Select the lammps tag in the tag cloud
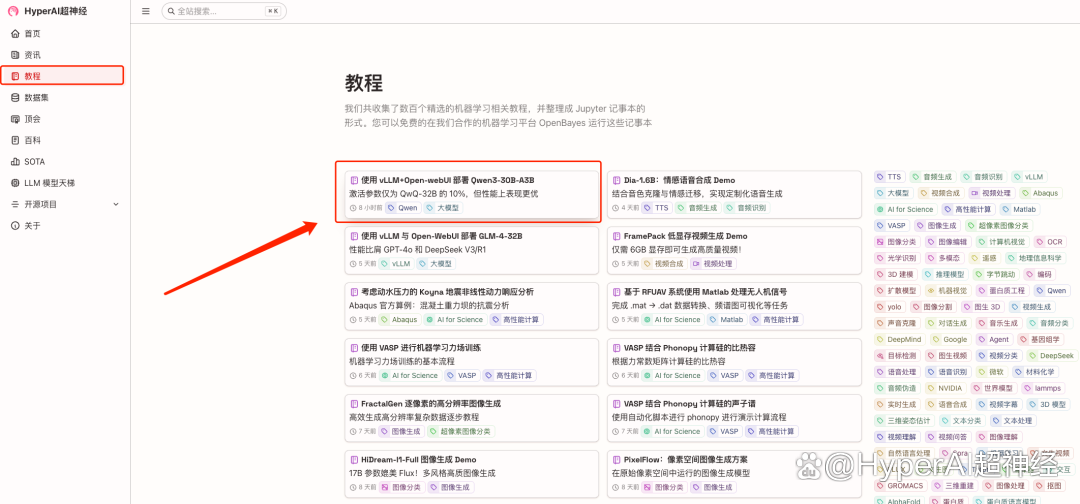This screenshot has height=504, width=1080. (1043, 388)
